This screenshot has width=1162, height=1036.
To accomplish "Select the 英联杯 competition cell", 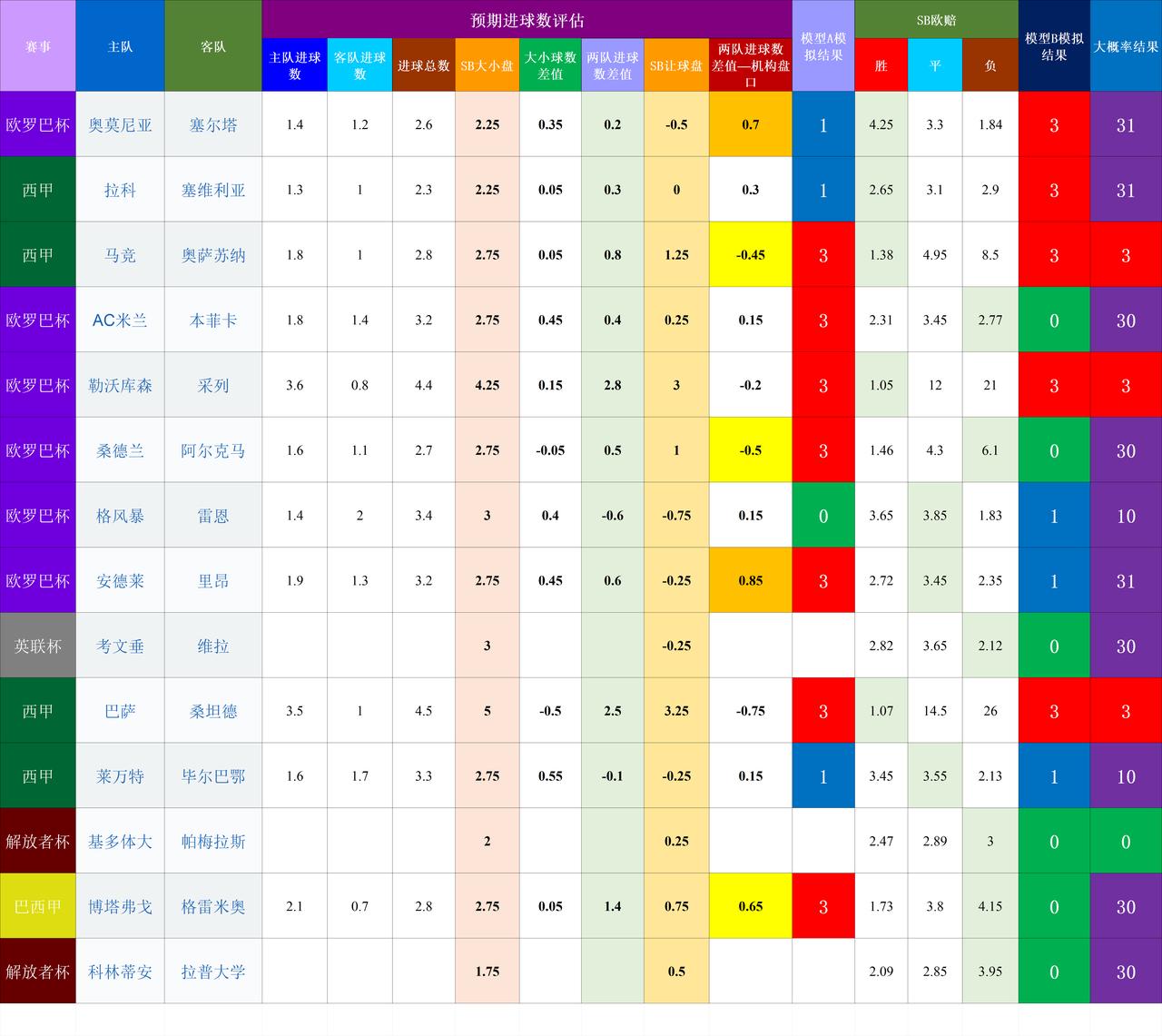I will click(38, 646).
